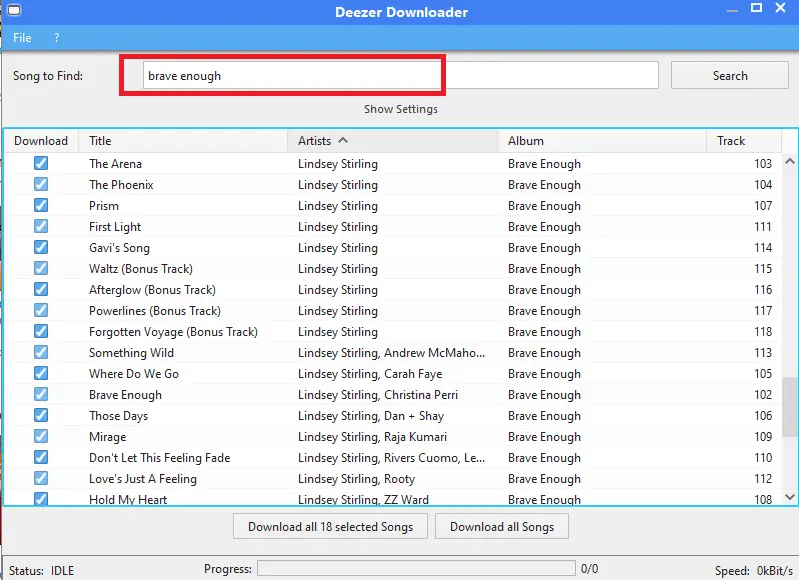The height and width of the screenshot is (580, 799).
Task: Click the Search button
Action: coord(730,75)
